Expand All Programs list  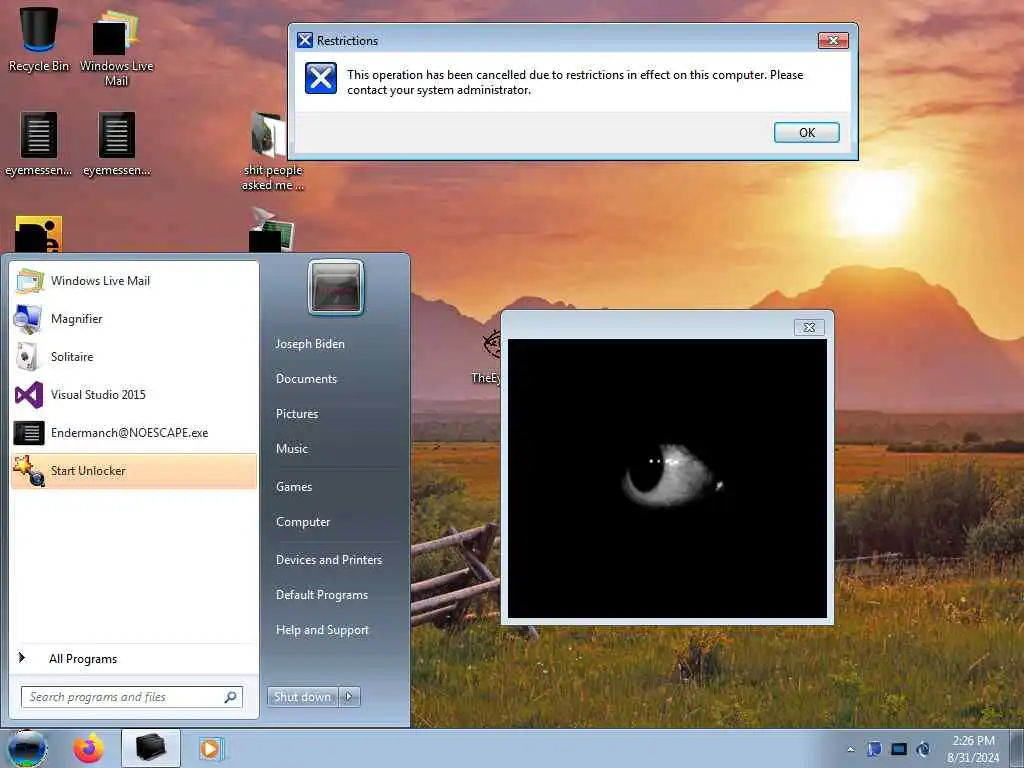pos(134,659)
